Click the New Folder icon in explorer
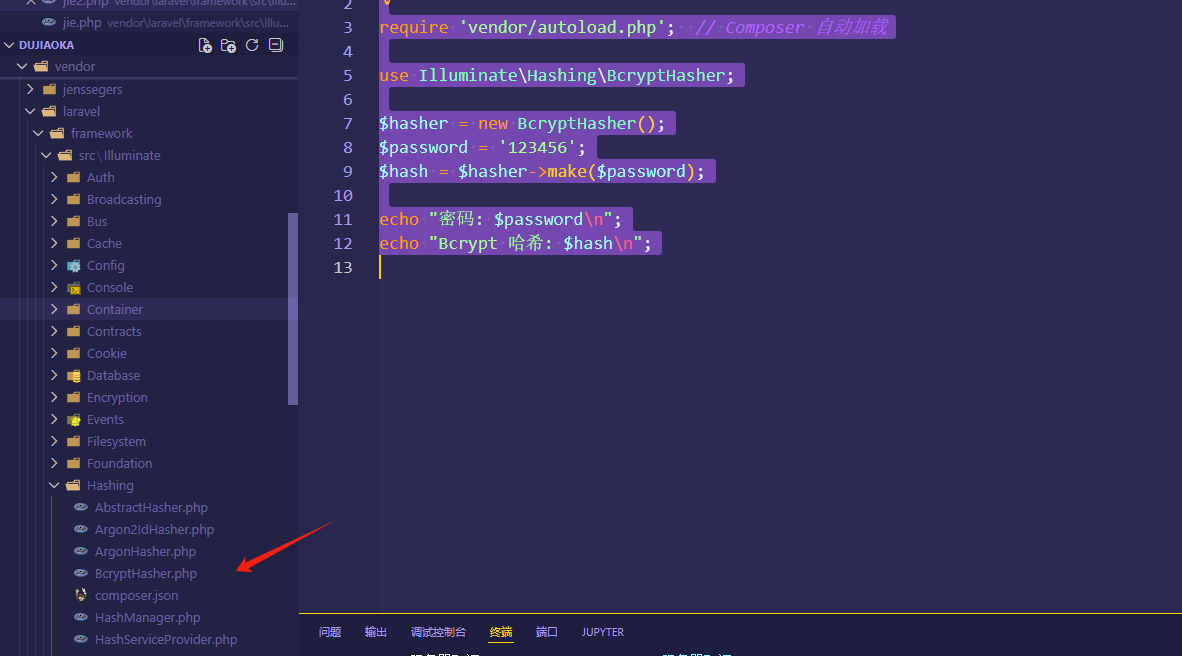 (228, 45)
